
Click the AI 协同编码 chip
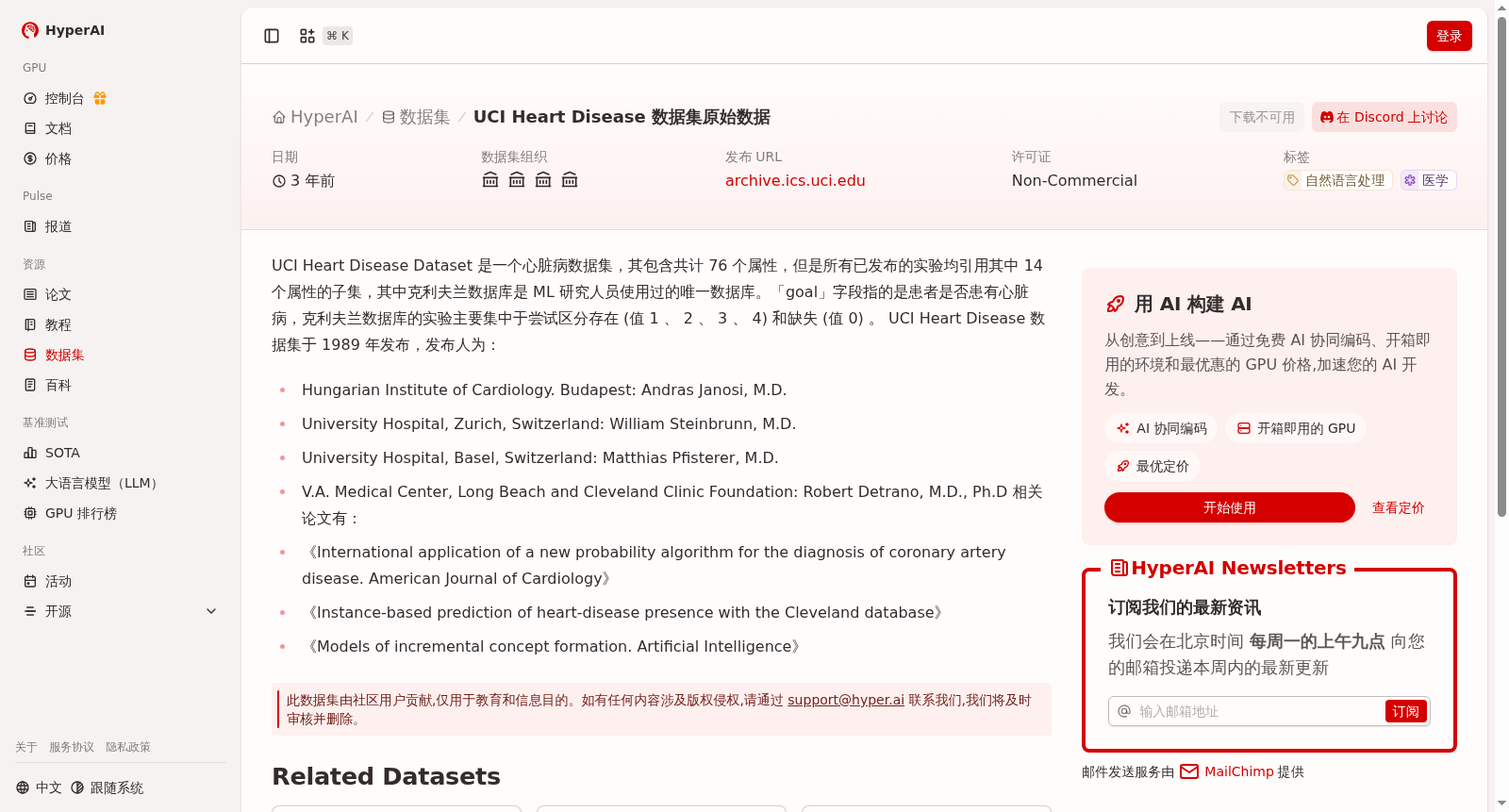point(1161,428)
